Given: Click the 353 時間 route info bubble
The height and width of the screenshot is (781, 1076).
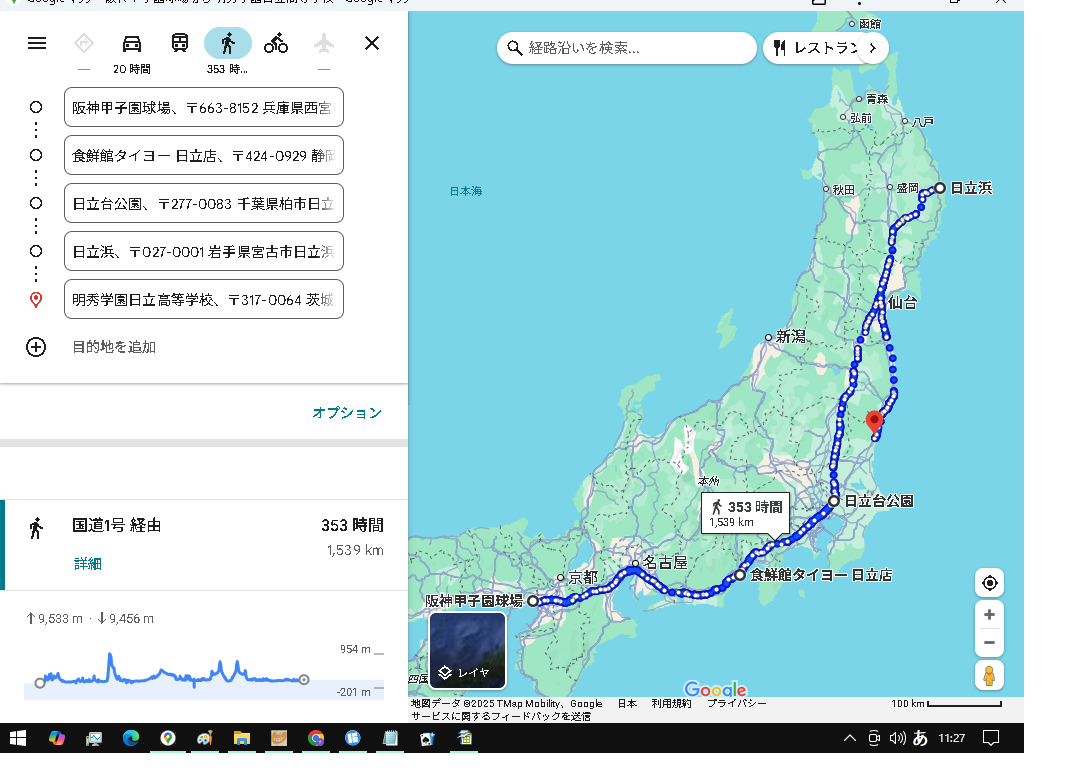Looking at the screenshot, I should click(x=745, y=513).
